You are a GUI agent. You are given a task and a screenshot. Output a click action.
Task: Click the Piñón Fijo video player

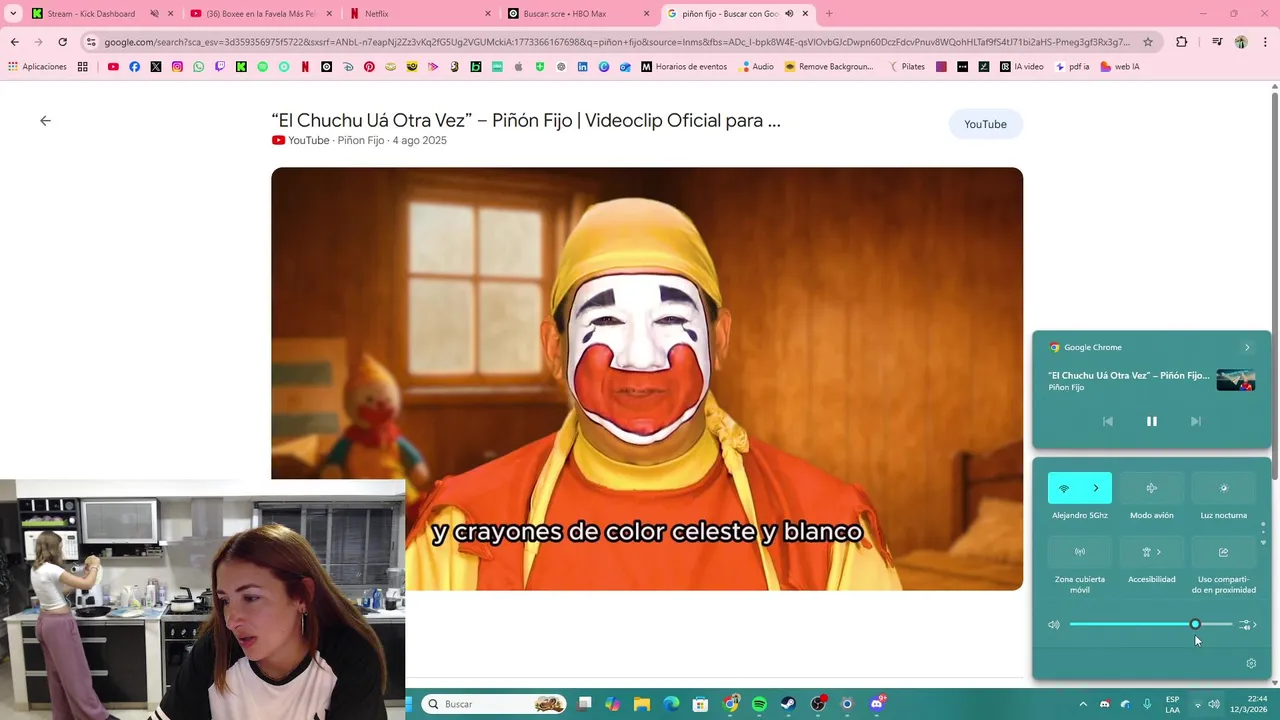point(647,378)
